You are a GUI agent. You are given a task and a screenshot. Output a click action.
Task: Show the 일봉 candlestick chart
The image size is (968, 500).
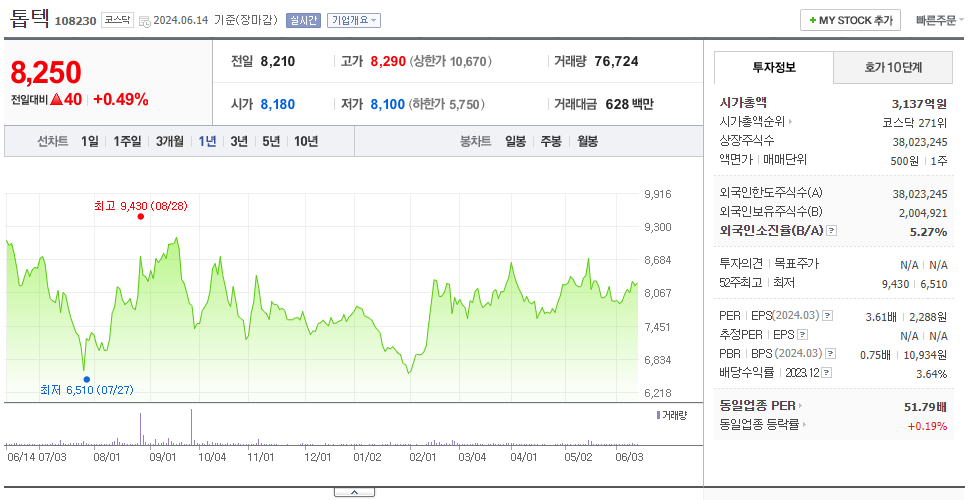[x=515, y=141]
